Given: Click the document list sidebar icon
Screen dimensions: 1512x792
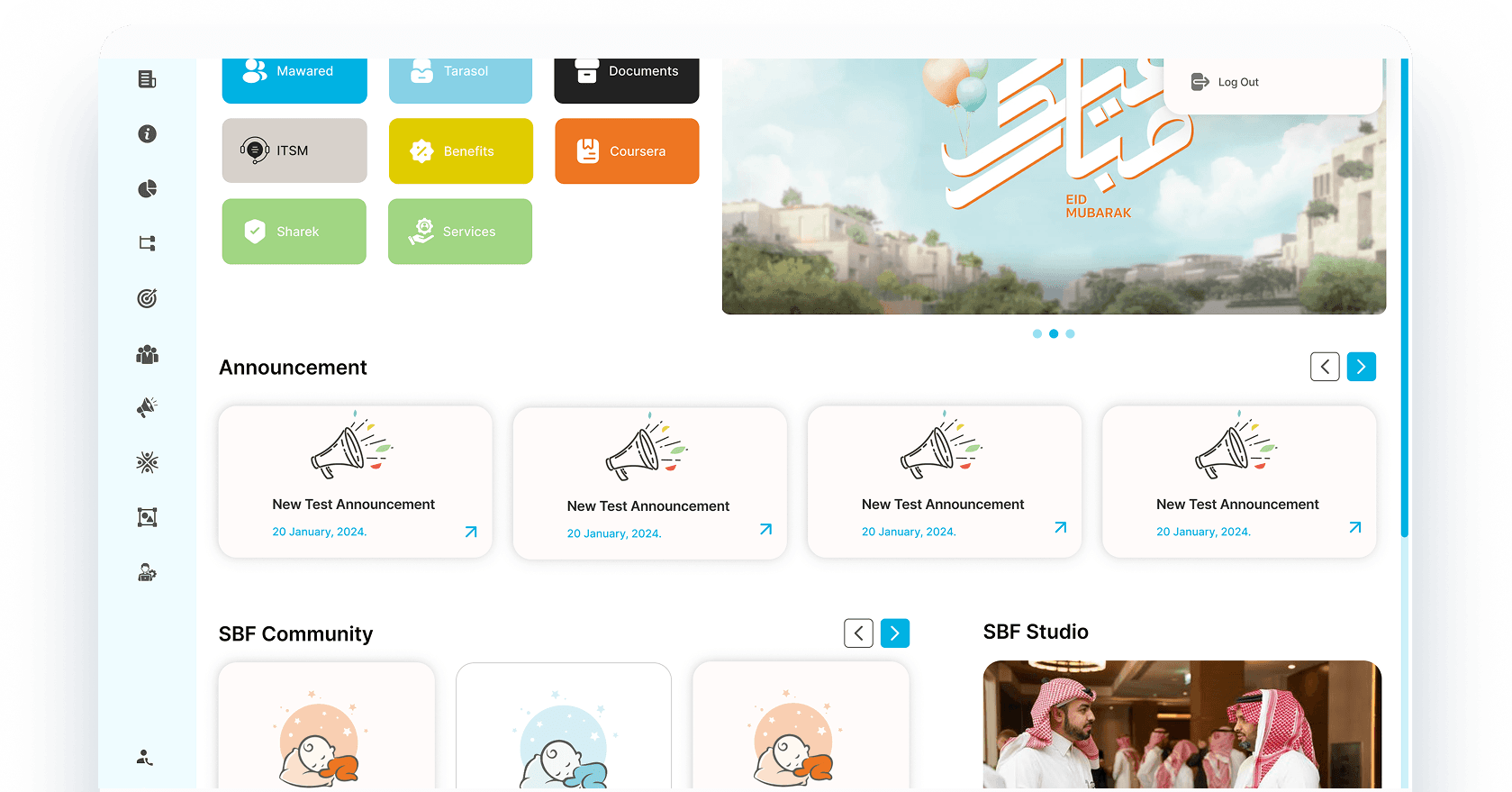Looking at the screenshot, I should click(x=147, y=79).
